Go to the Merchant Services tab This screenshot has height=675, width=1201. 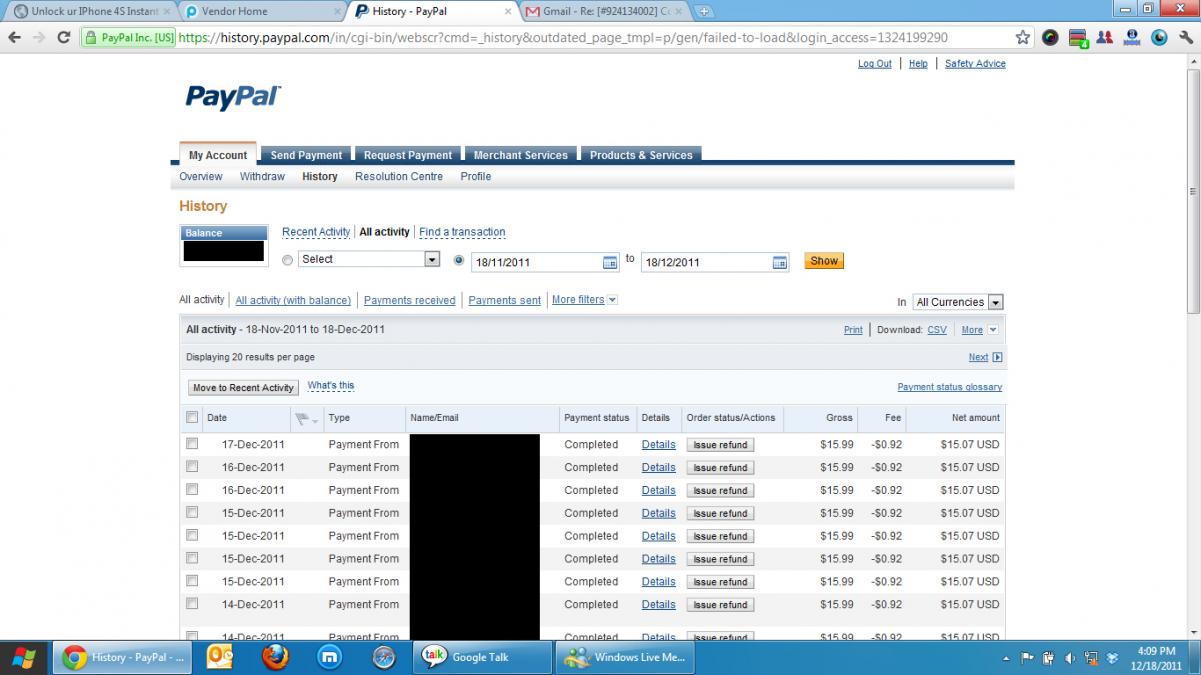coord(520,155)
